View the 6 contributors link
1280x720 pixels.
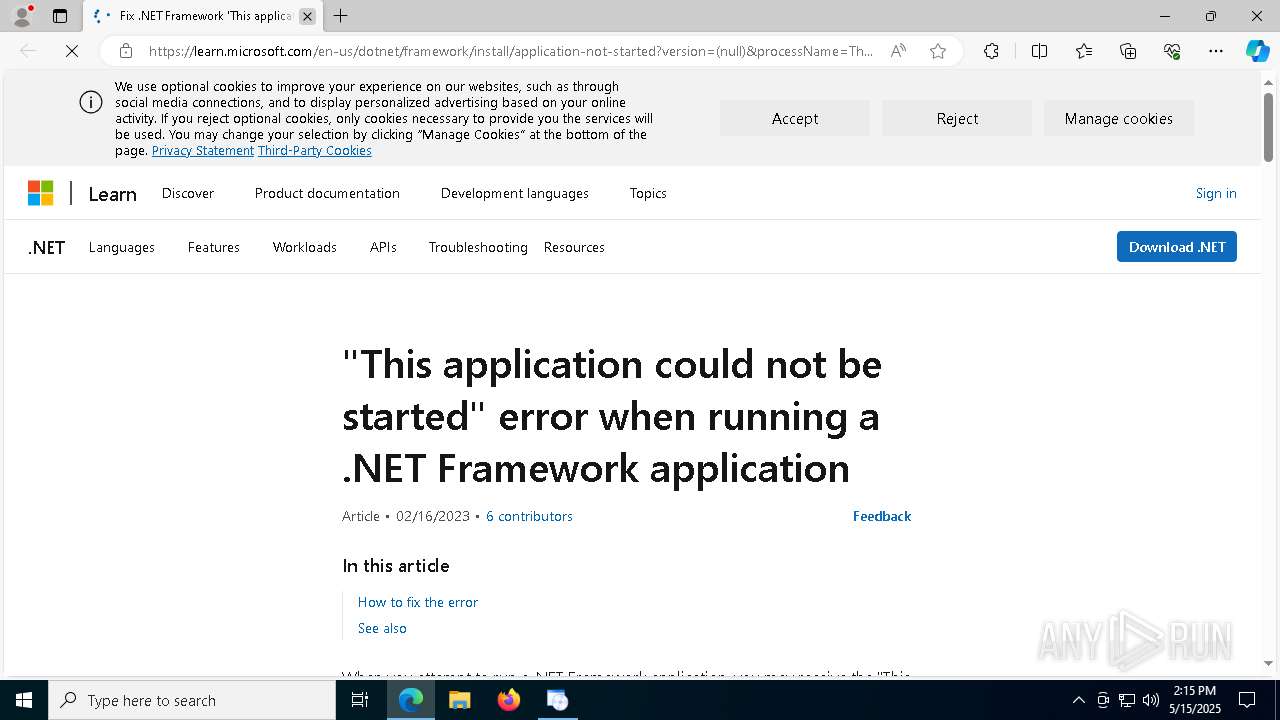[x=529, y=516]
